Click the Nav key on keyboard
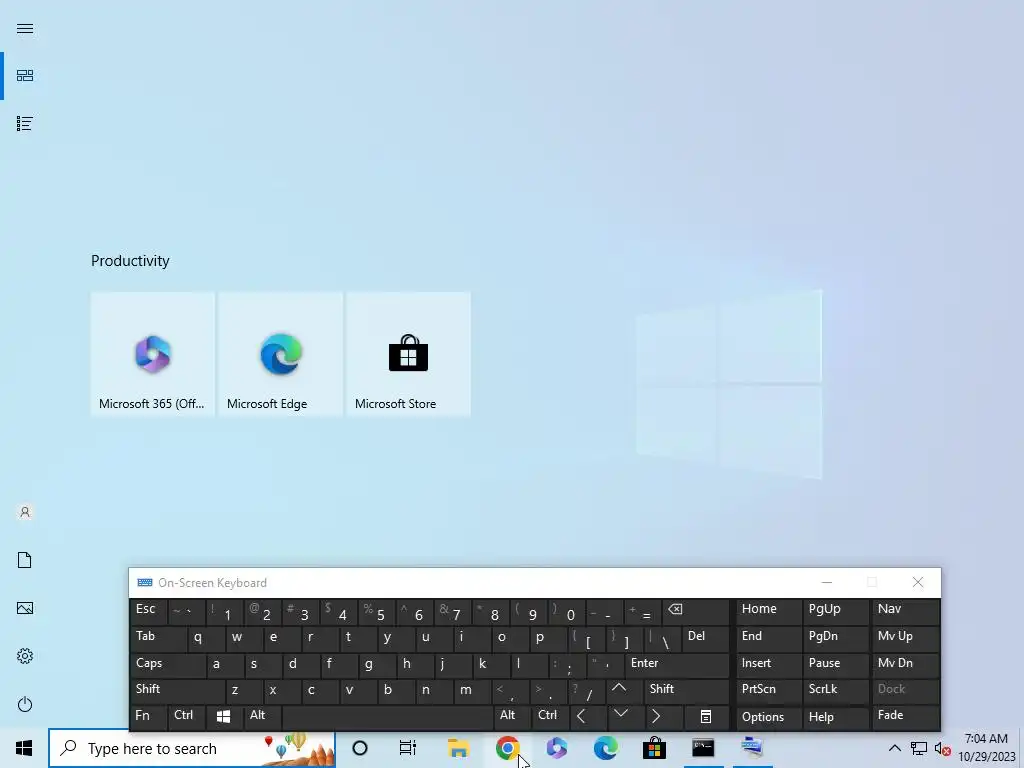 click(906, 611)
